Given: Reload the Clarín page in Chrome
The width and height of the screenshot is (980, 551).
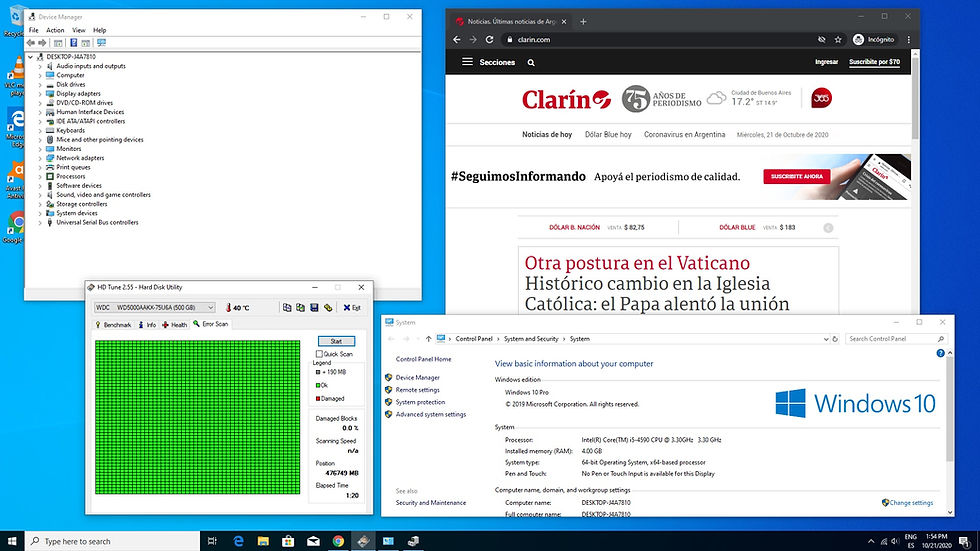Looking at the screenshot, I should coord(489,39).
